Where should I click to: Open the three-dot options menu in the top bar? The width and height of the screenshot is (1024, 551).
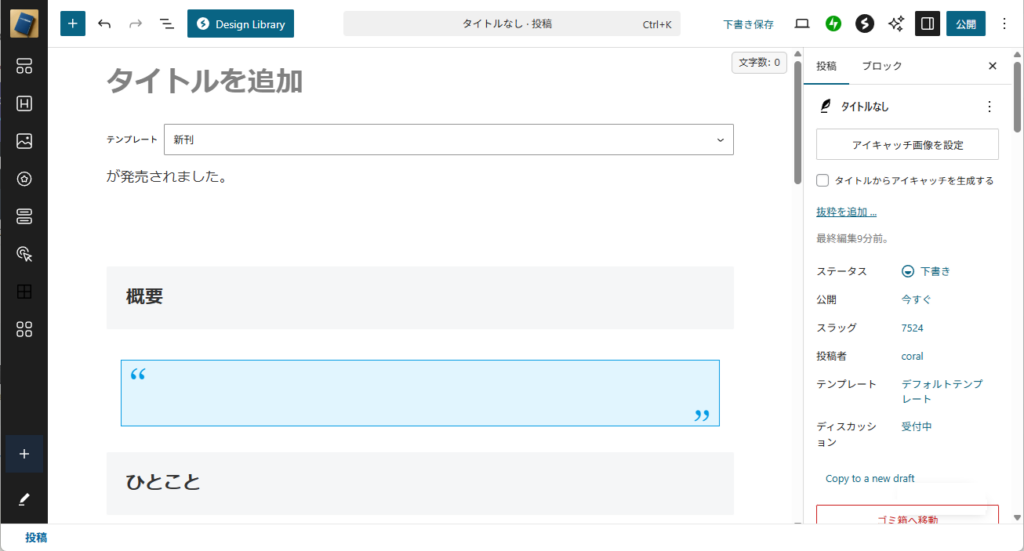(x=1004, y=24)
